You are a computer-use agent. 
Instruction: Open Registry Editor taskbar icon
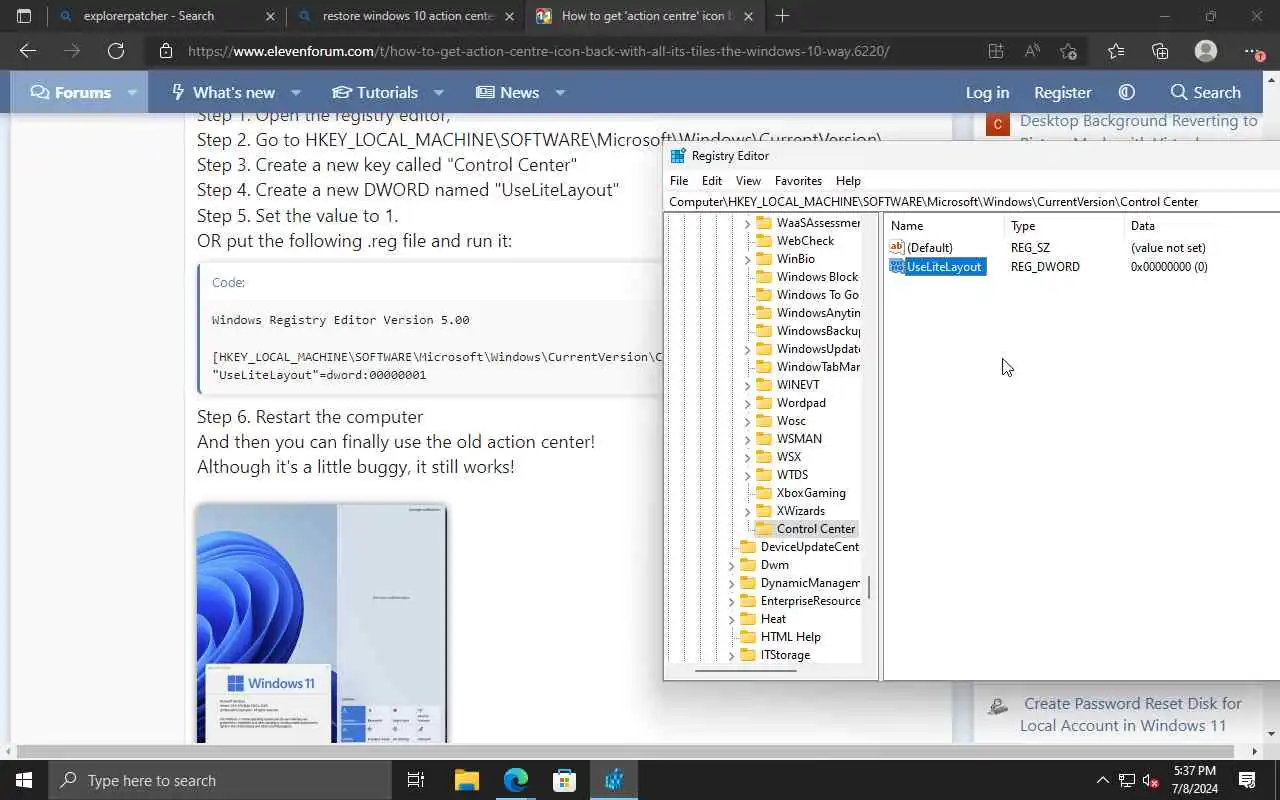(614, 780)
